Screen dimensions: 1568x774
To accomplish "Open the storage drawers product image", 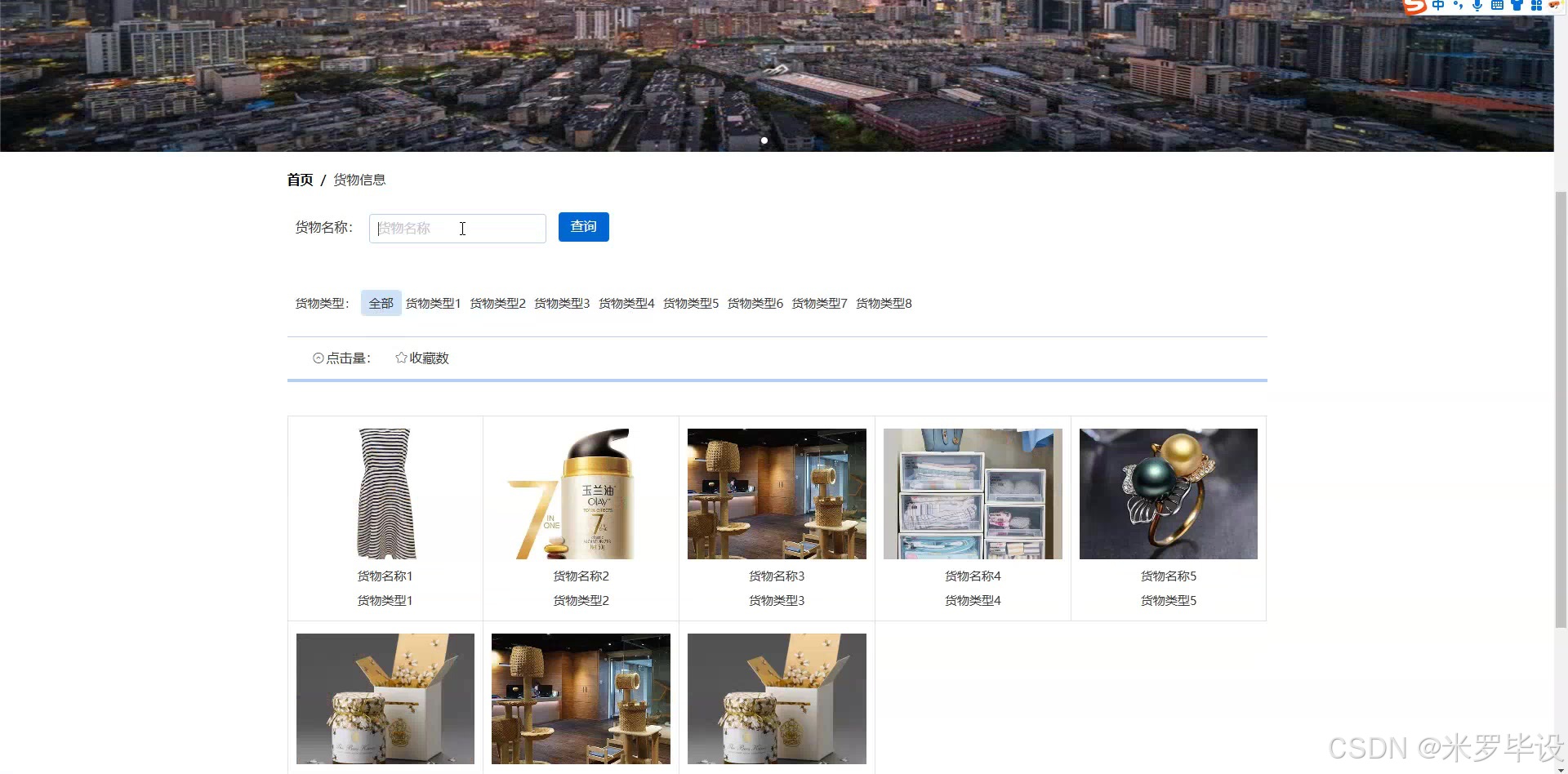I will pos(973,494).
